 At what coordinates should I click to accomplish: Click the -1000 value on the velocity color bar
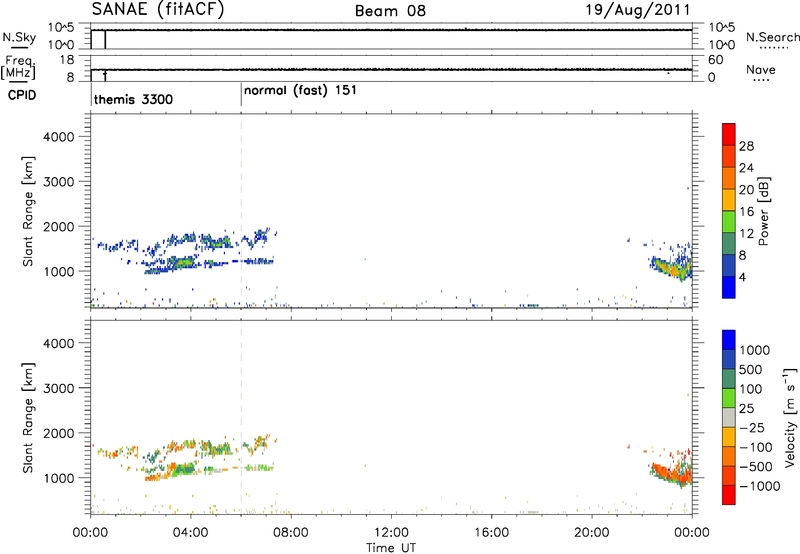759,486
